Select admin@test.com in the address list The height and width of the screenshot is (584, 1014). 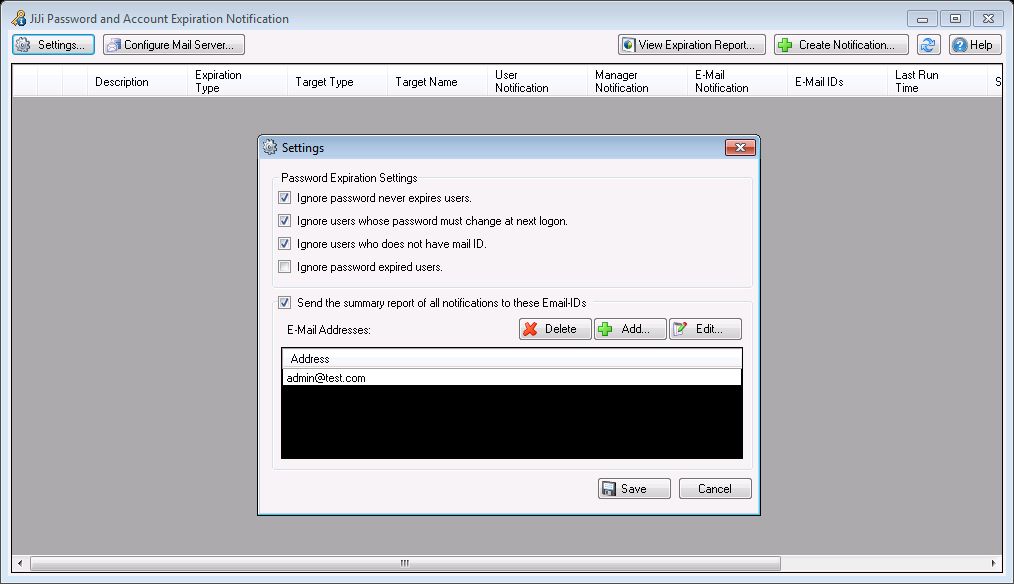[327, 378]
